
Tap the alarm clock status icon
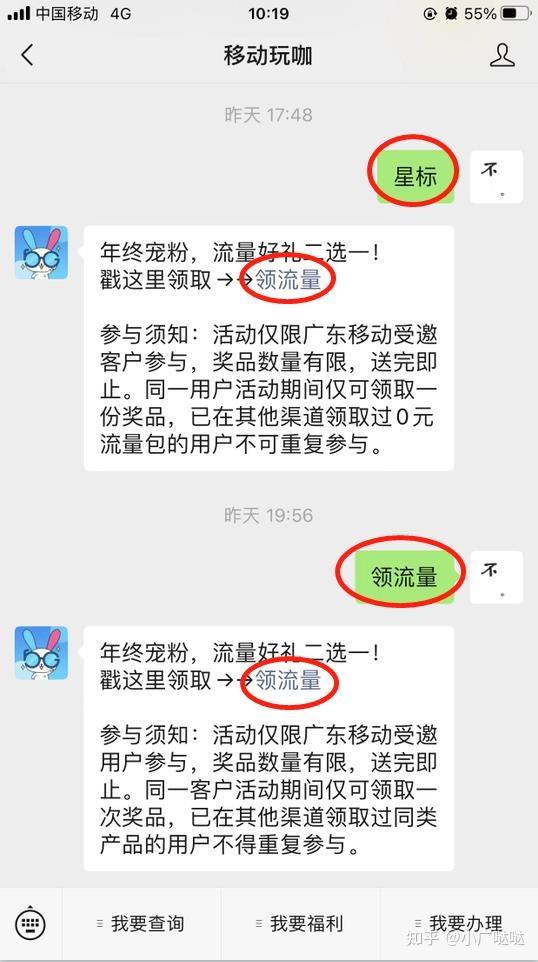pos(451,13)
